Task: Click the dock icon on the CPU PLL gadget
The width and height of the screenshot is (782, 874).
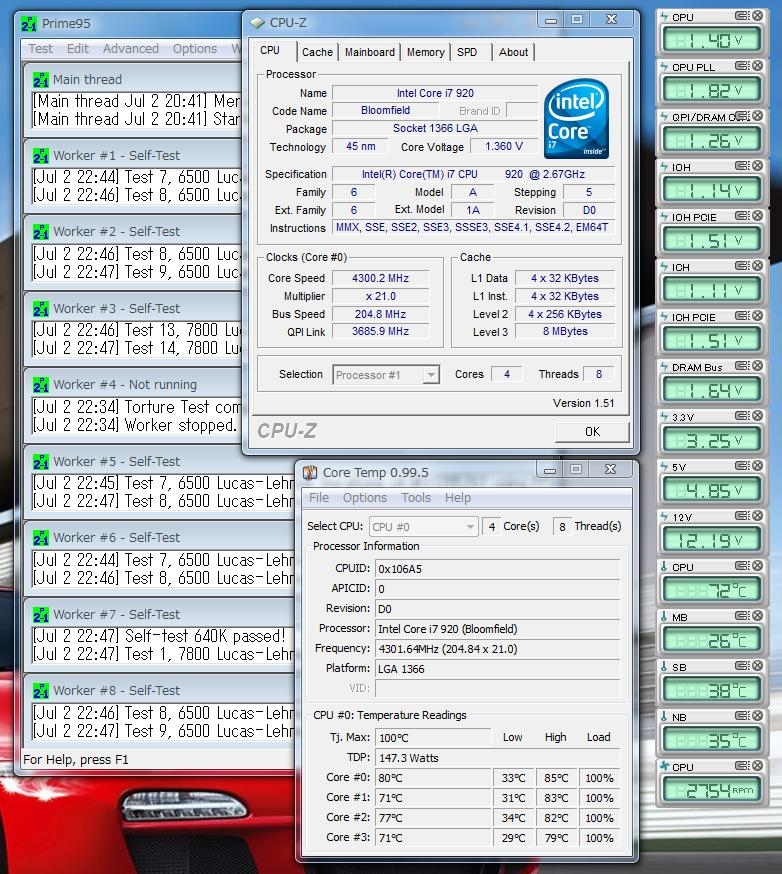Action: coord(742,66)
